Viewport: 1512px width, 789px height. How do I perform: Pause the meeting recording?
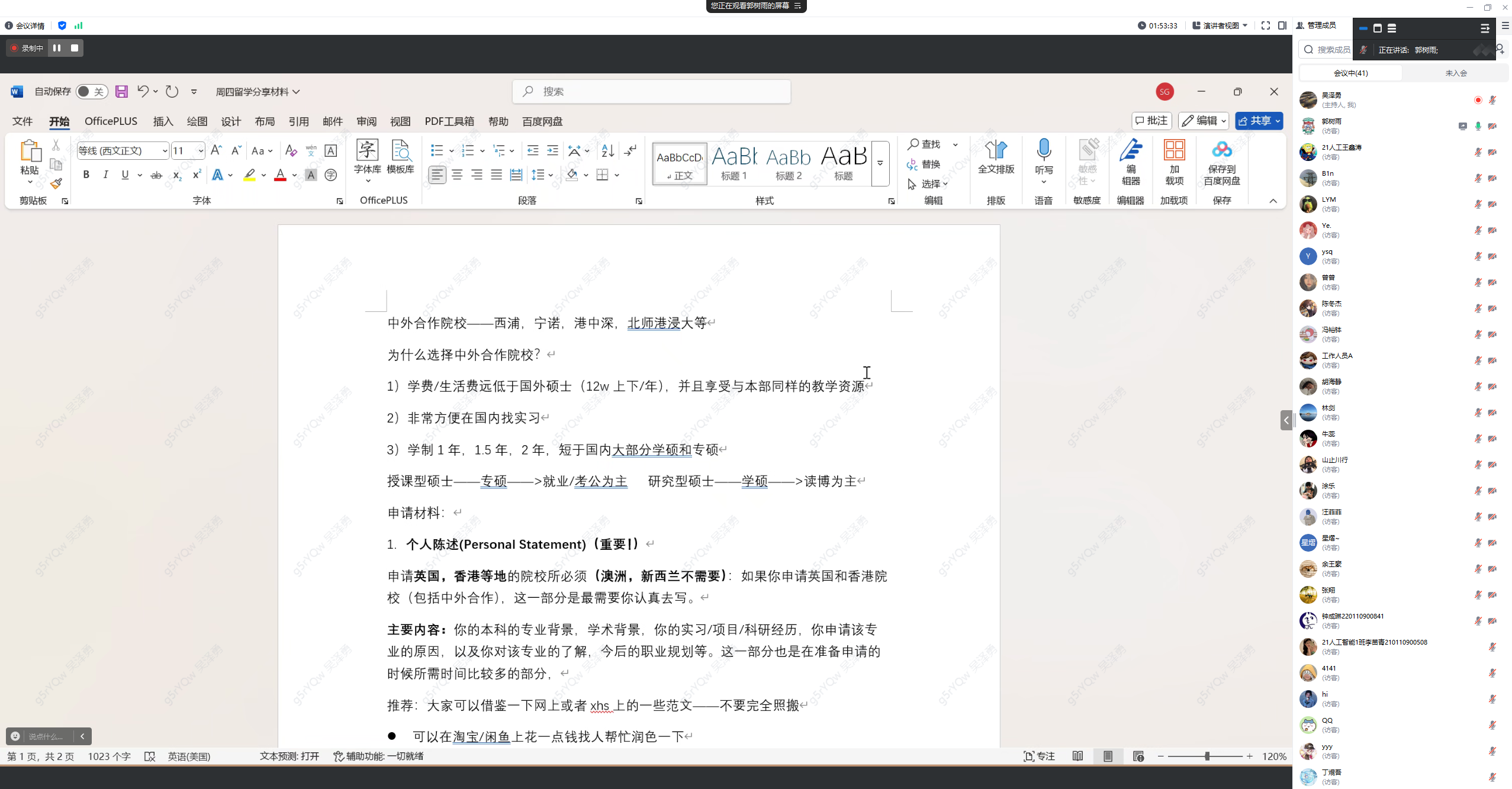pyautogui.click(x=57, y=48)
